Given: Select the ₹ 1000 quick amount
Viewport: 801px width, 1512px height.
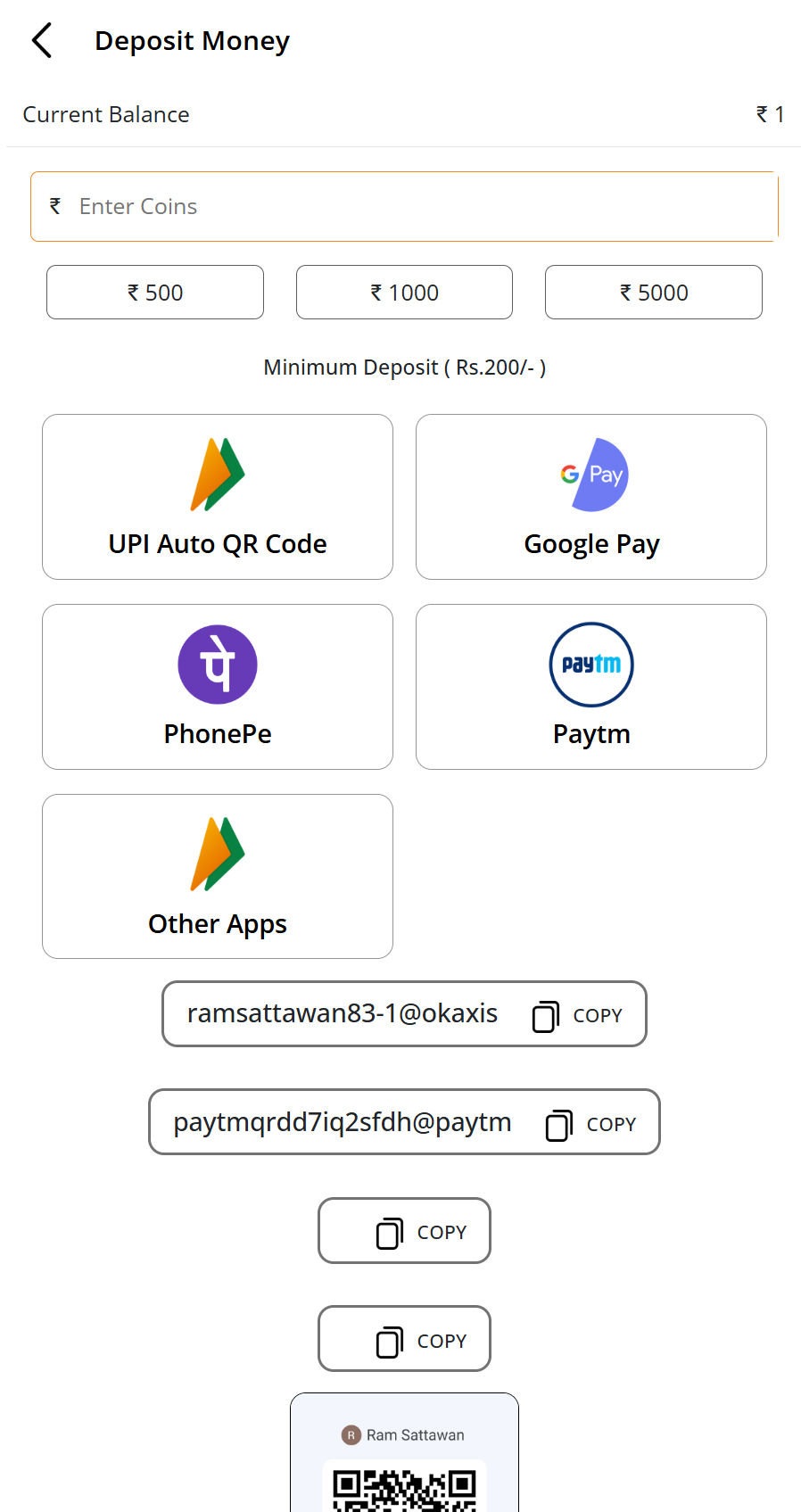Looking at the screenshot, I should point(403,292).
